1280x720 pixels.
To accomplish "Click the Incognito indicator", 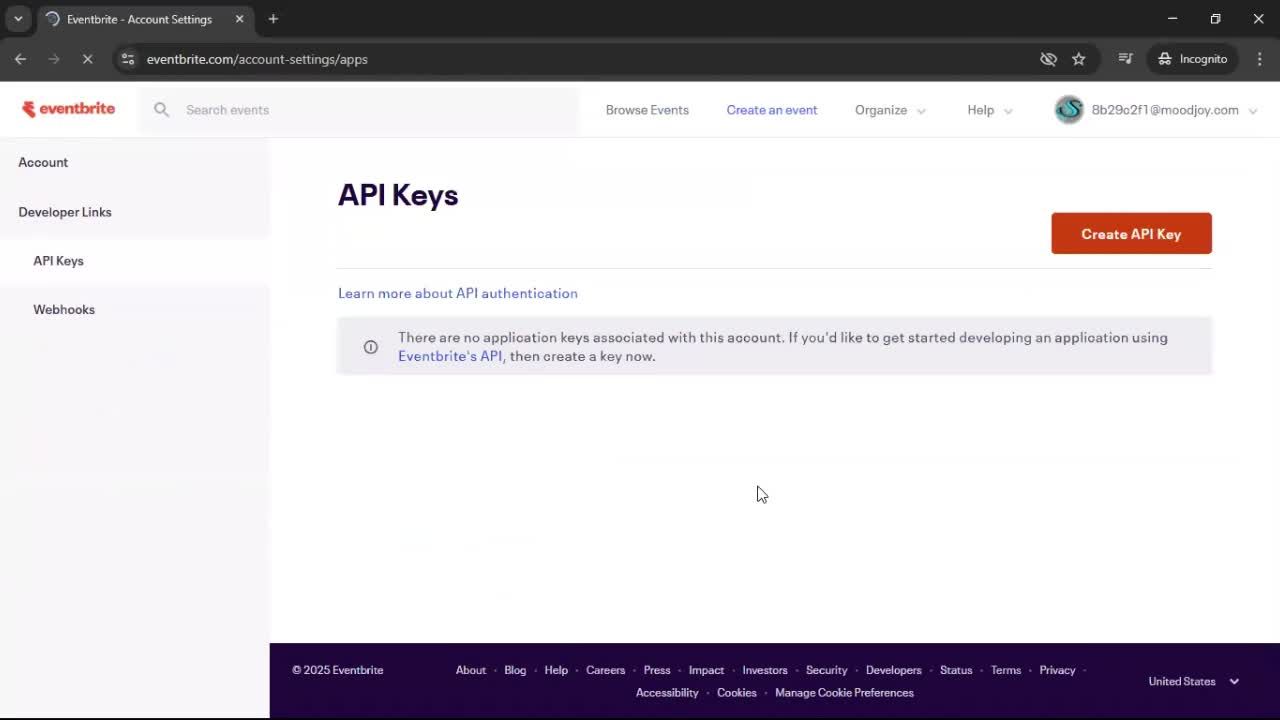I will (1192, 59).
